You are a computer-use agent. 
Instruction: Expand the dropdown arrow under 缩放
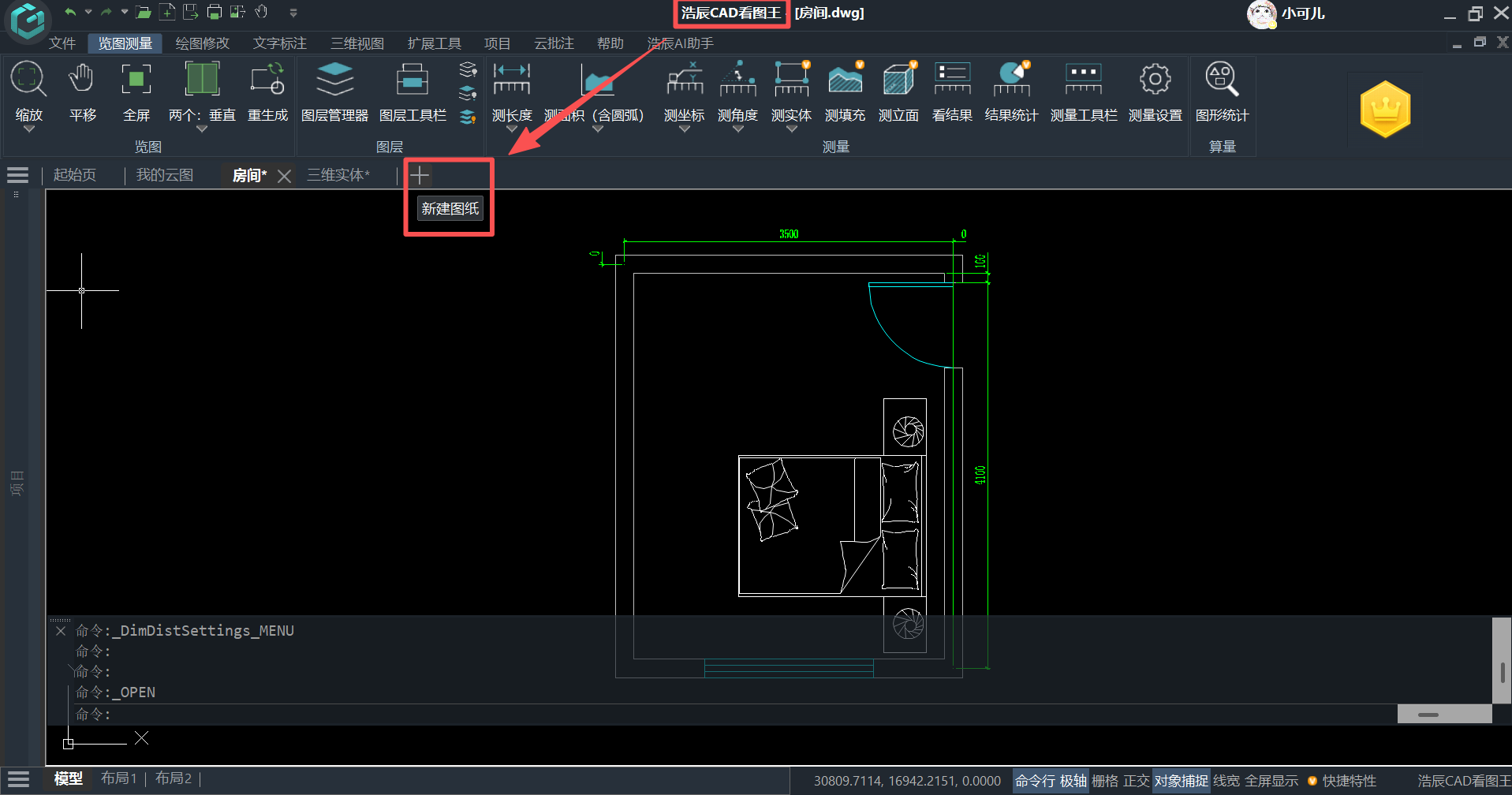[x=29, y=129]
